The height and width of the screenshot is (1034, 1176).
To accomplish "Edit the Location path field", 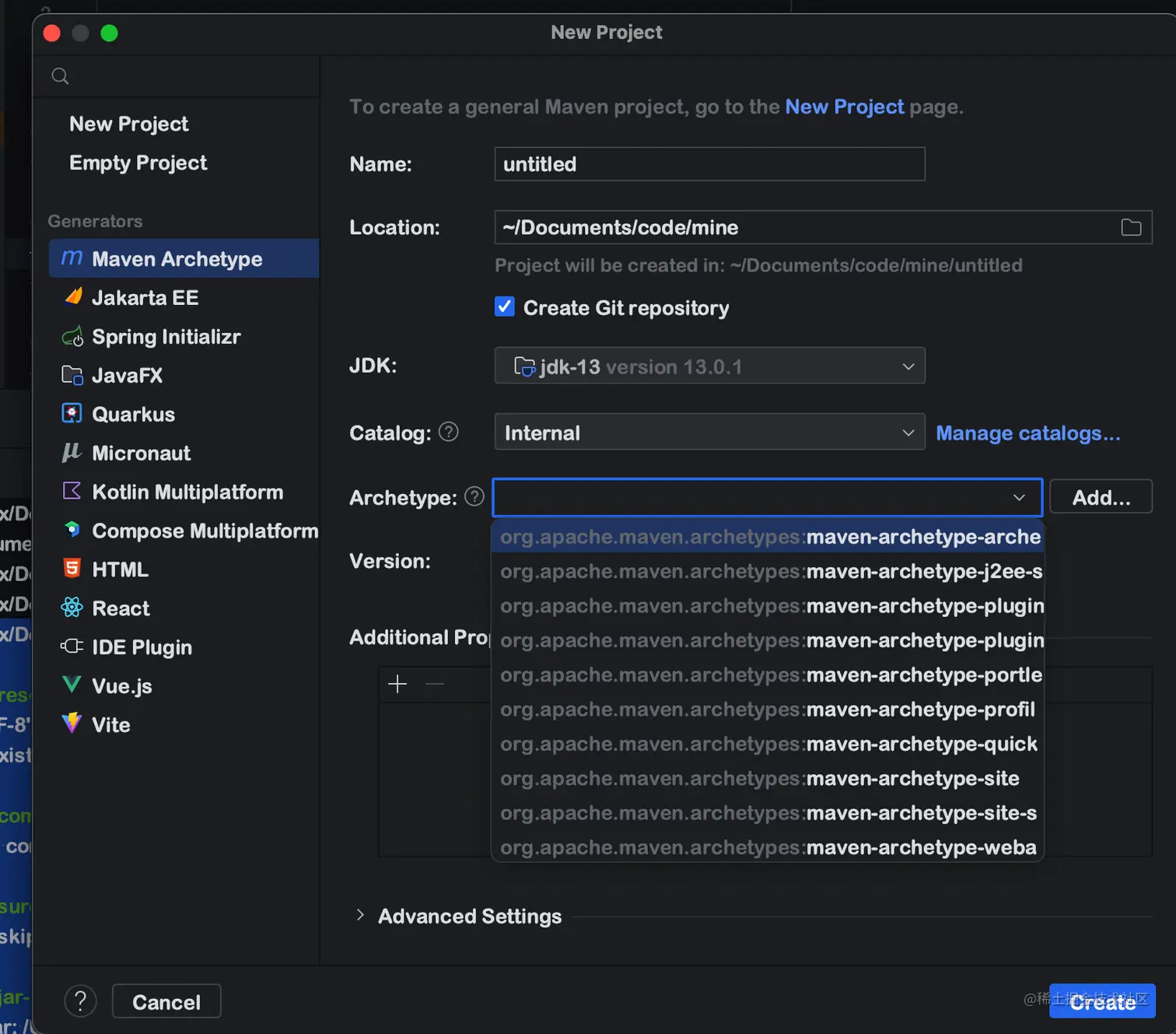I will 823,227.
